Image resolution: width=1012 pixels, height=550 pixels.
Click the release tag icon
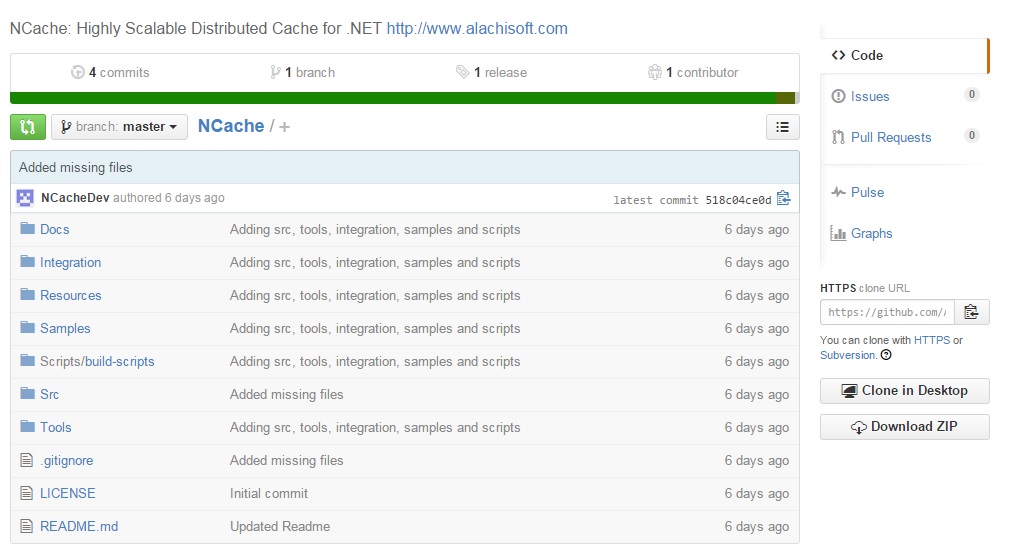[462, 72]
